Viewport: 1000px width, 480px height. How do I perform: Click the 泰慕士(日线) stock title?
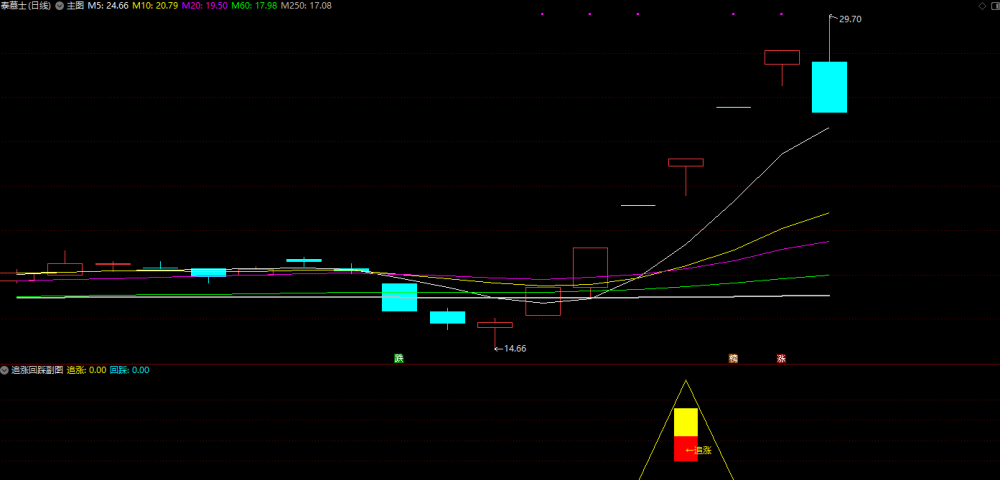point(26,5)
